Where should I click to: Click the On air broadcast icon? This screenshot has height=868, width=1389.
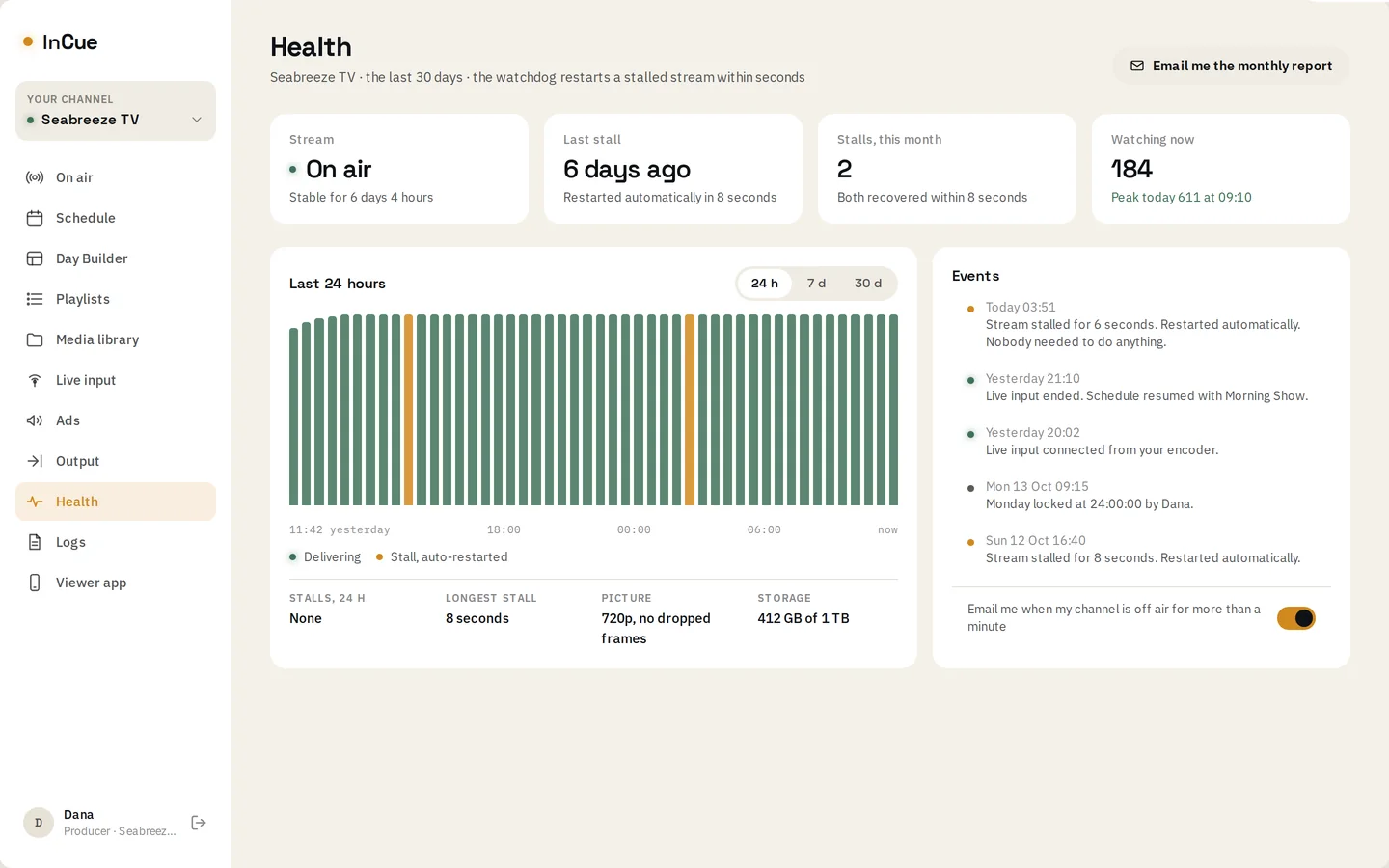pyautogui.click(x=35, y=177)
